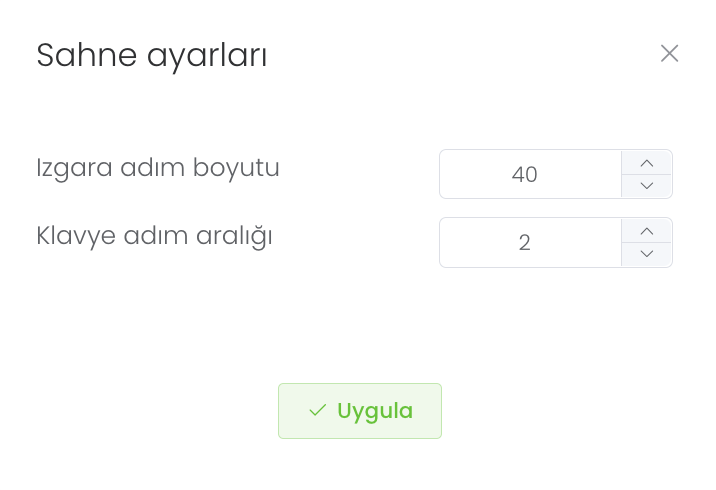
Task: Close the Sahne ayarları dialog
Action: coord(669,54)
